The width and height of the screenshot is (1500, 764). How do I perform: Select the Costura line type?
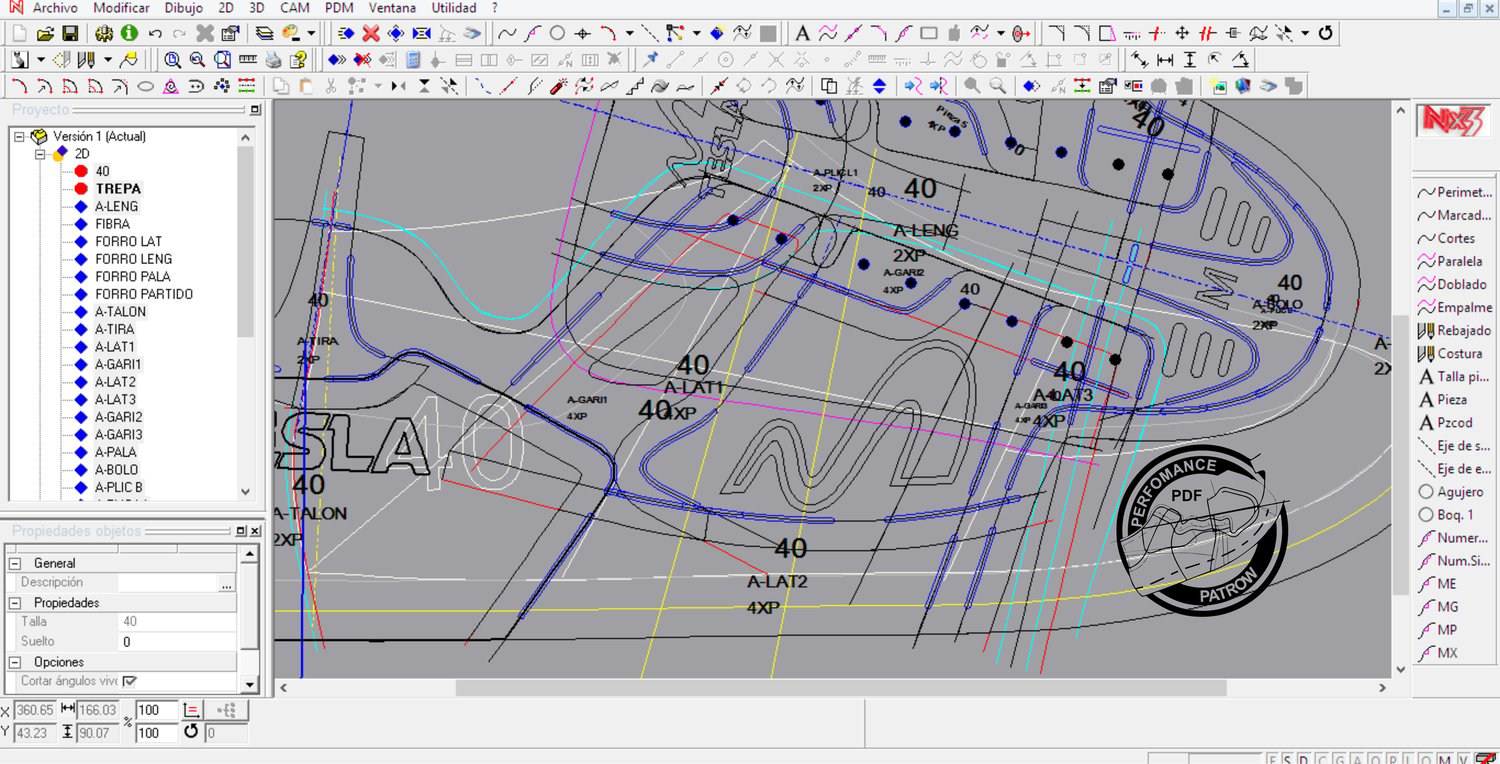pyautogui.click(x=1450, y=353)
